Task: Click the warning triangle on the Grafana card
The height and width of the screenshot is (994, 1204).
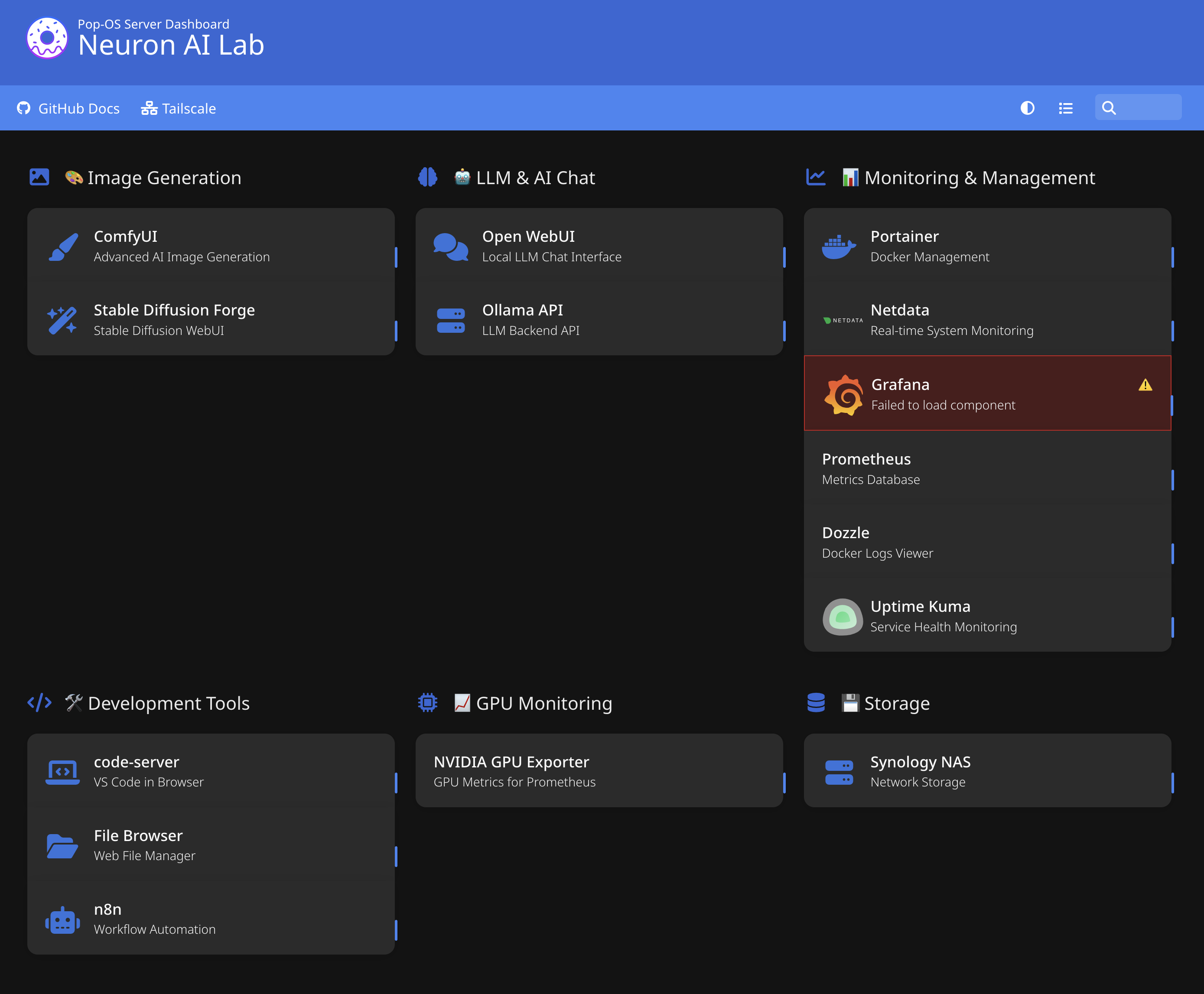Action: point(1145,385)
